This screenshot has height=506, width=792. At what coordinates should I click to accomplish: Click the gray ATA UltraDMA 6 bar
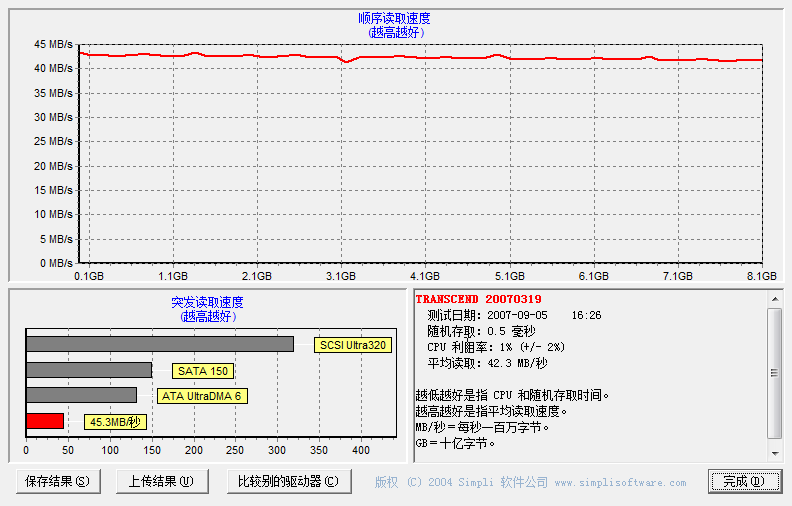point(81,395)
